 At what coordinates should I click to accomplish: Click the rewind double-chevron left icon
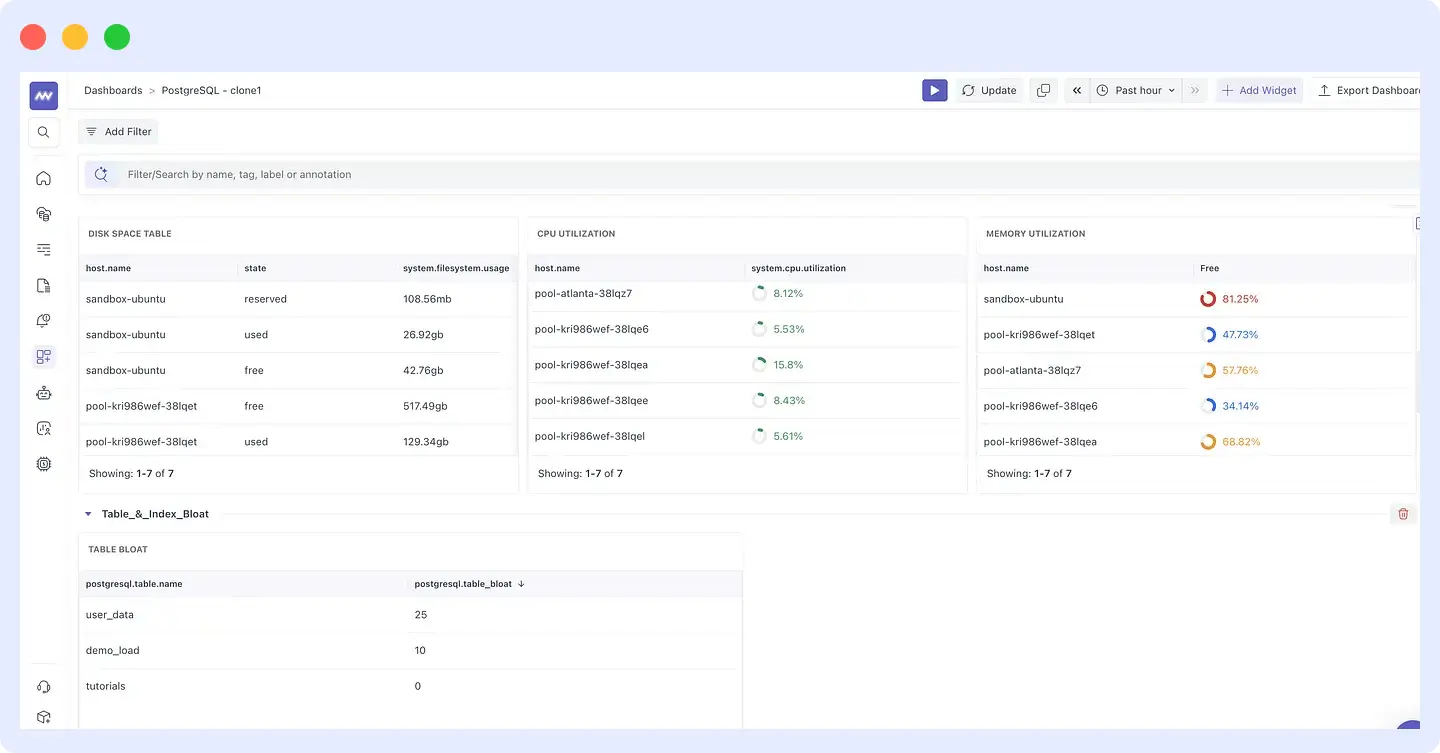pyautogui.click(x=1077, y=90)
